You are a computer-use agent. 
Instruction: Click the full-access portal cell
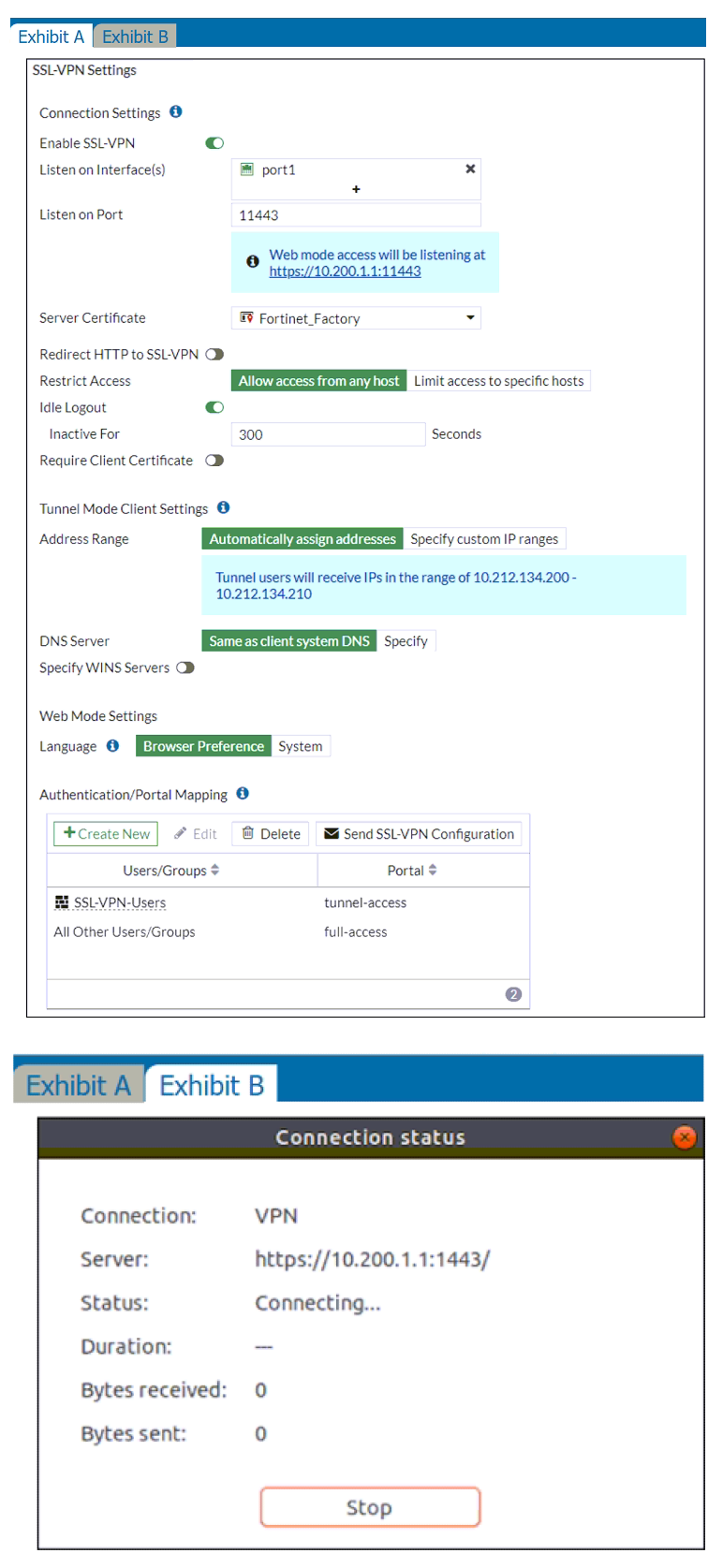pos(355,931)
